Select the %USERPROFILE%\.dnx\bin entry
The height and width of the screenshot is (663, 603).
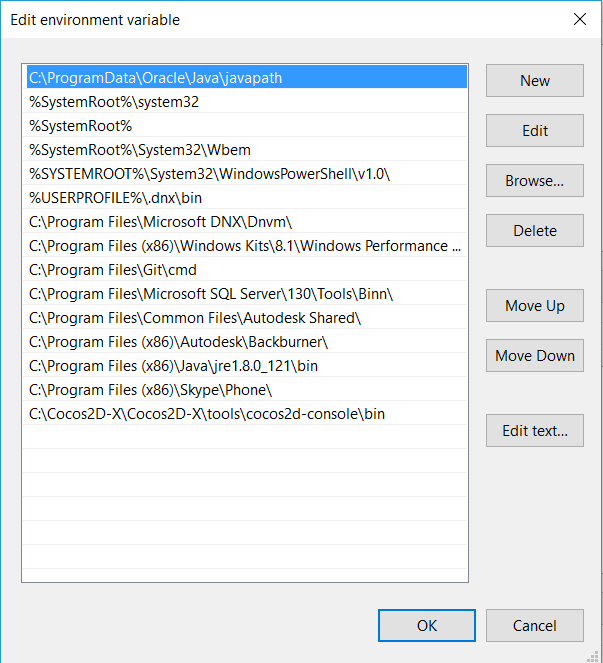click(x=247, y=198)
